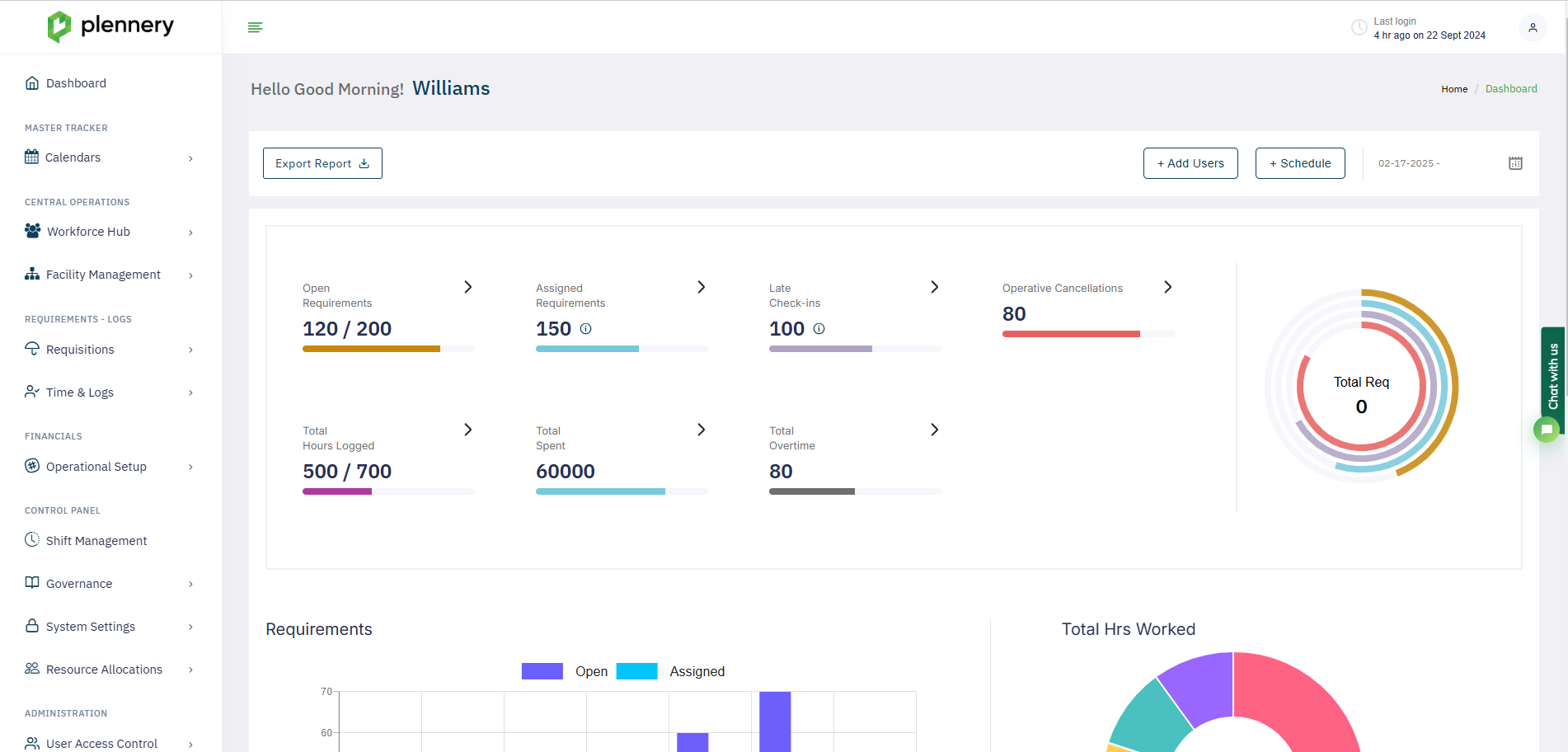
Task: Click the + Add Users button
Action: coord(1190,163)
